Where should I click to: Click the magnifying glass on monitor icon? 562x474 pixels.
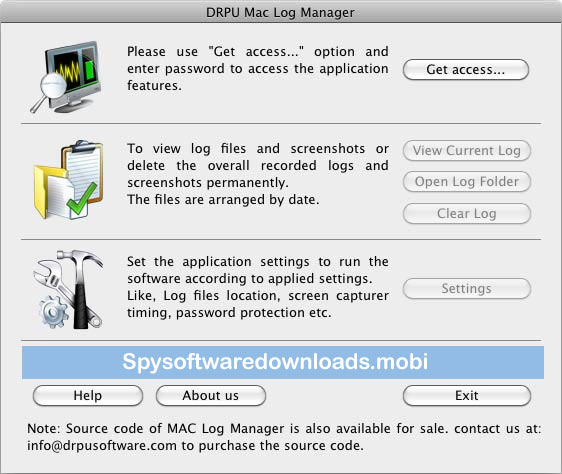[49, 90]
